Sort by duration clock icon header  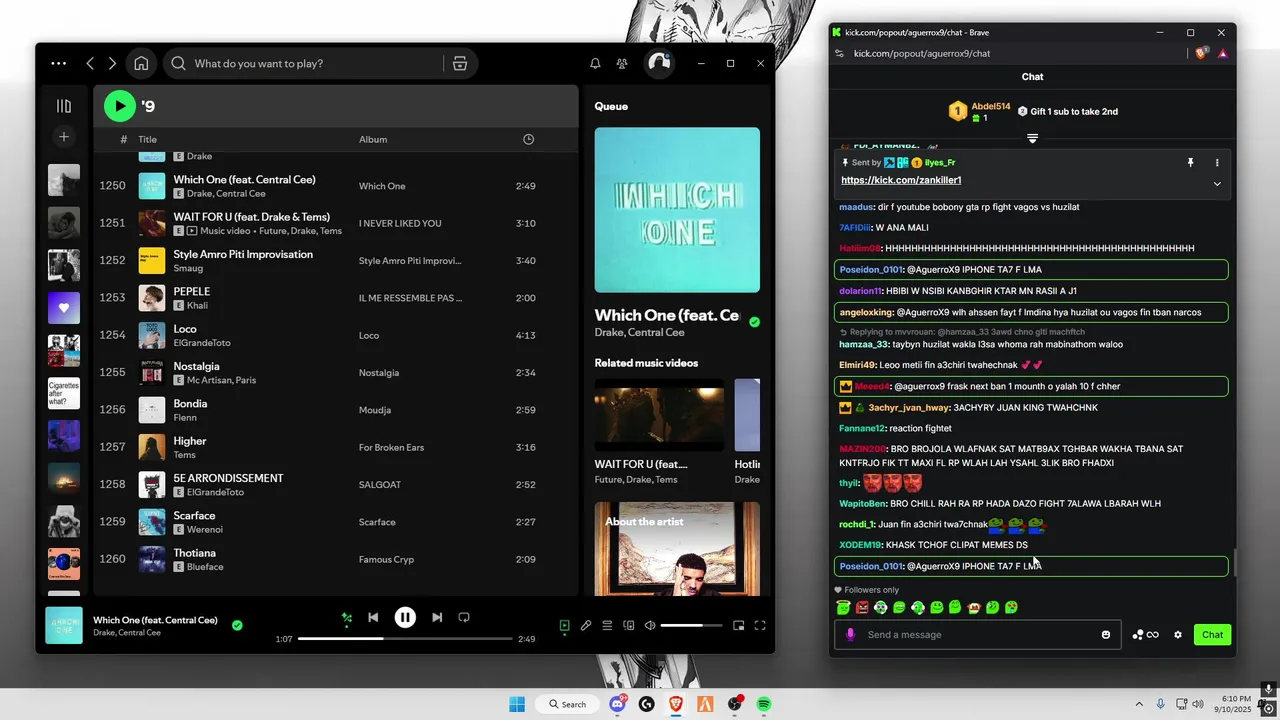(x=529, y=139)
